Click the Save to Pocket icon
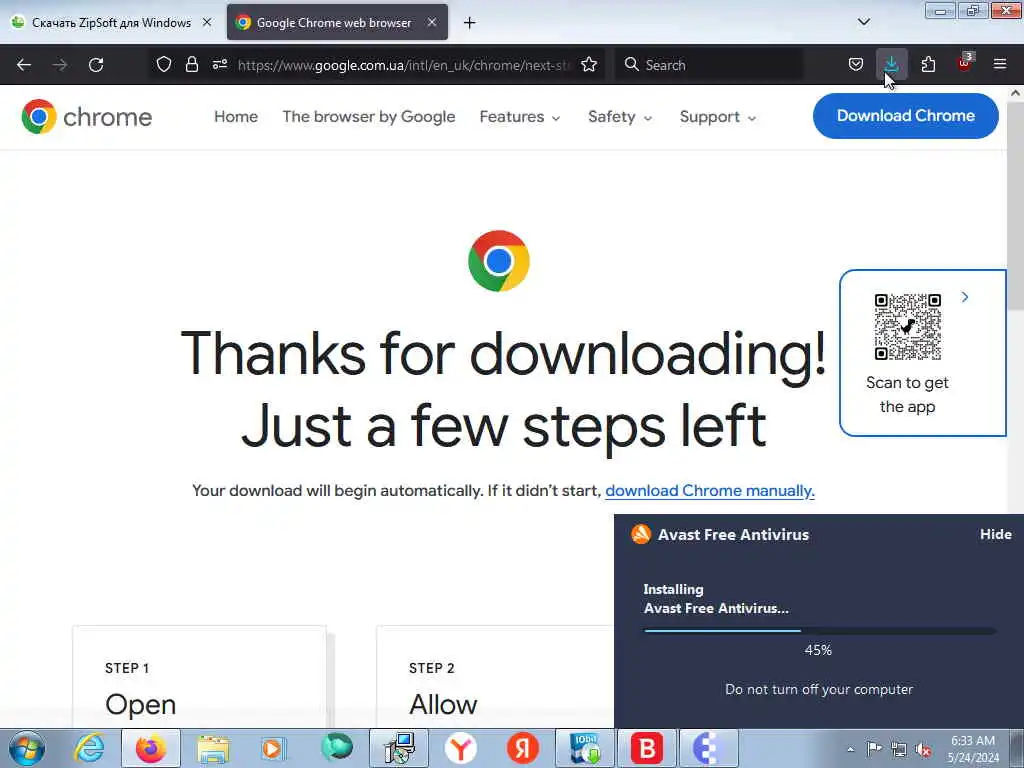The image size is (1024, 768). pyautogui.click(x=856, y=64)
